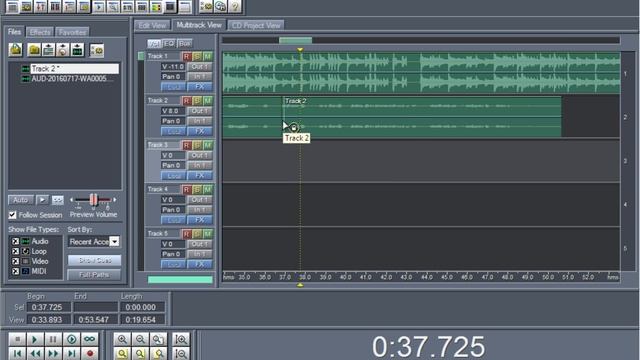Click Zoom Out Full magnifier icon
This screenshot has height=360, width=640.
[x=158, y=339]
